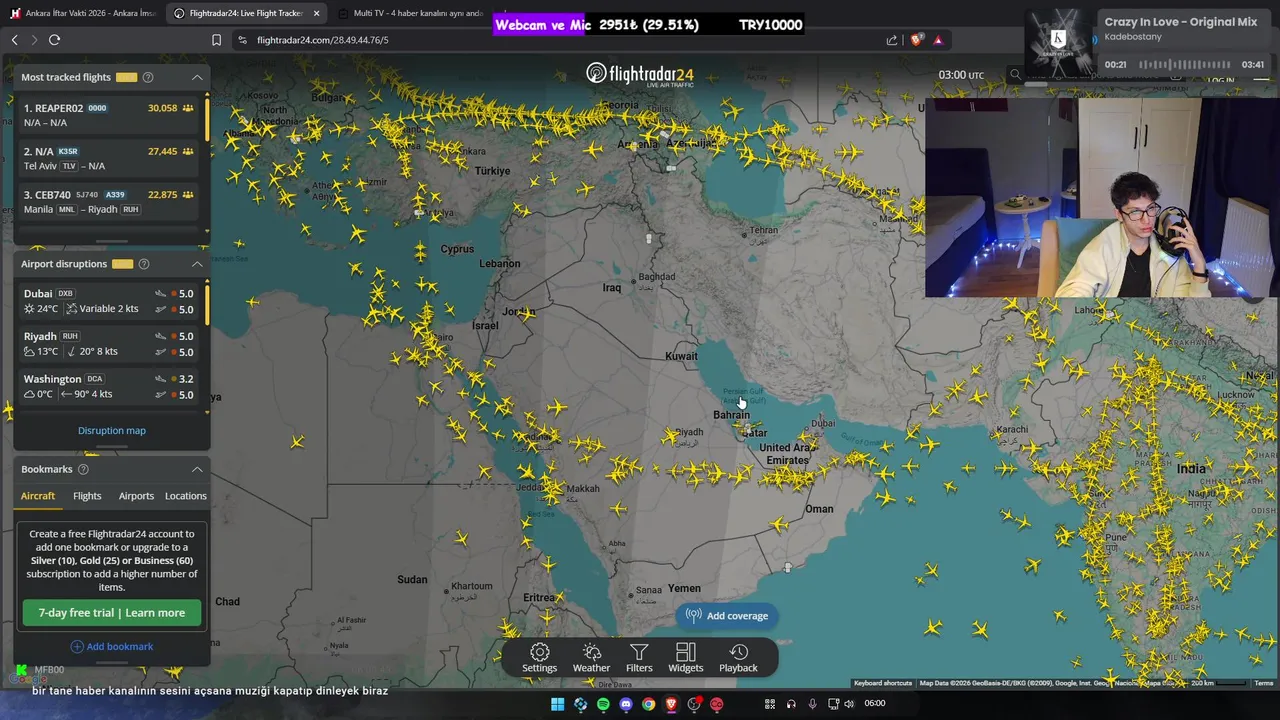The width and height of the screenshot is (1280, 720).
Task: Go back in the browser
Action: tap(15, 40)
